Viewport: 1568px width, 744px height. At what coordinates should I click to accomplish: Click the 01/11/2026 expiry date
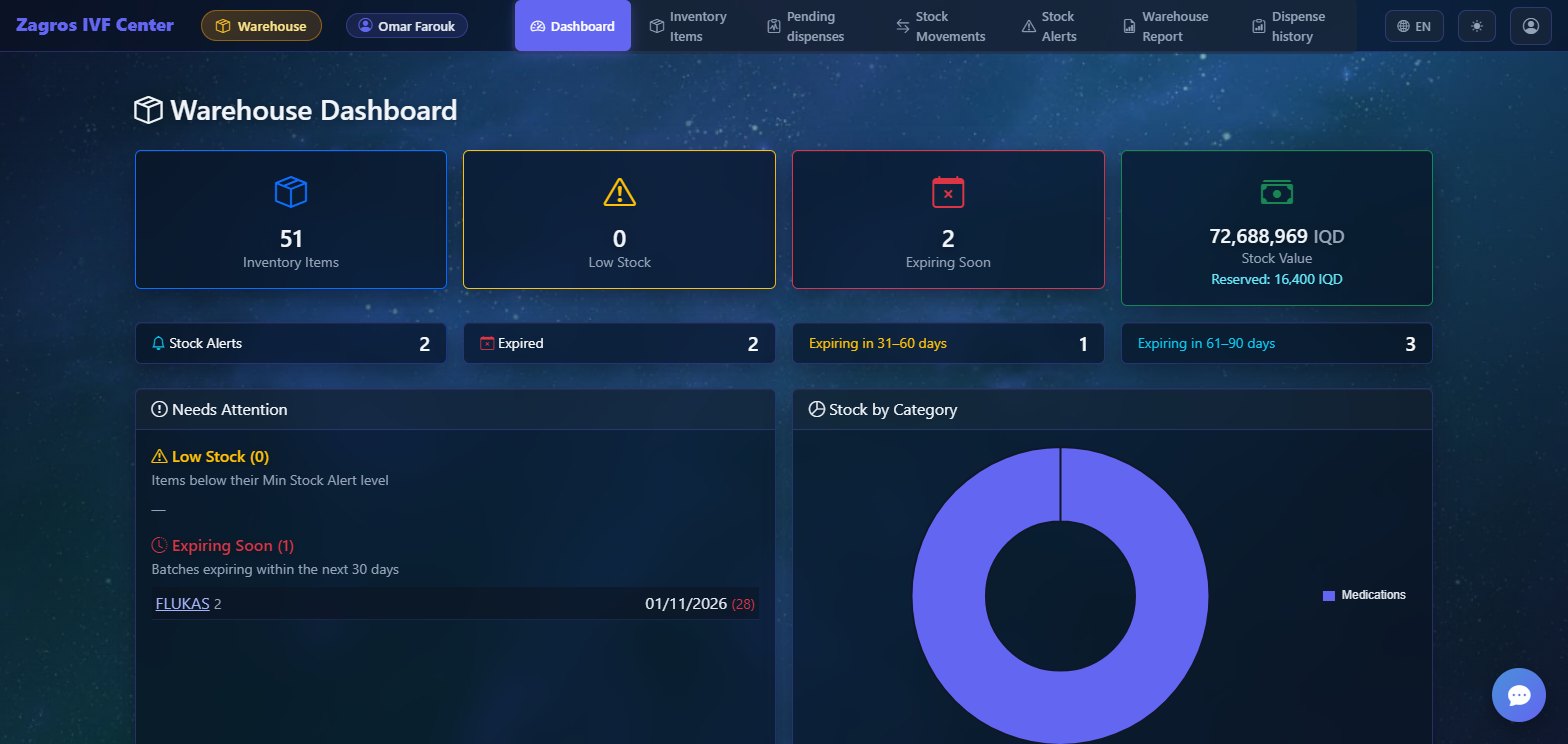(686, 604)
